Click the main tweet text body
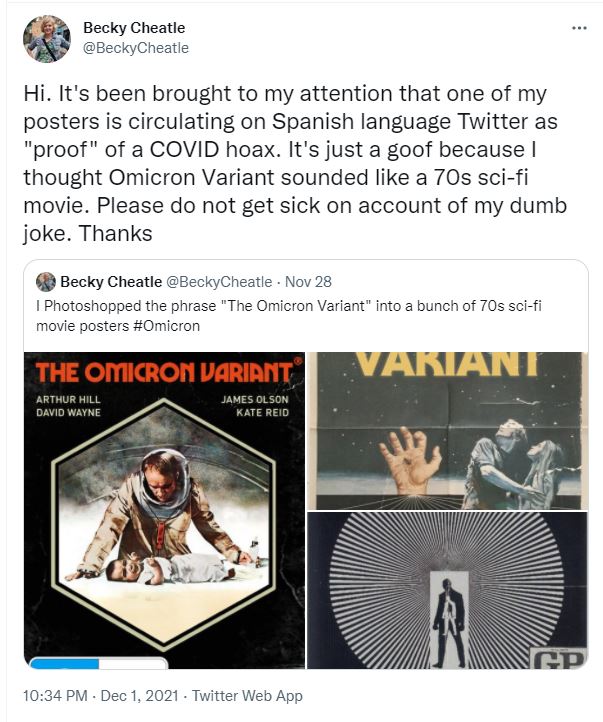Viewport: 603px width, 722px height. pos(295,163)
